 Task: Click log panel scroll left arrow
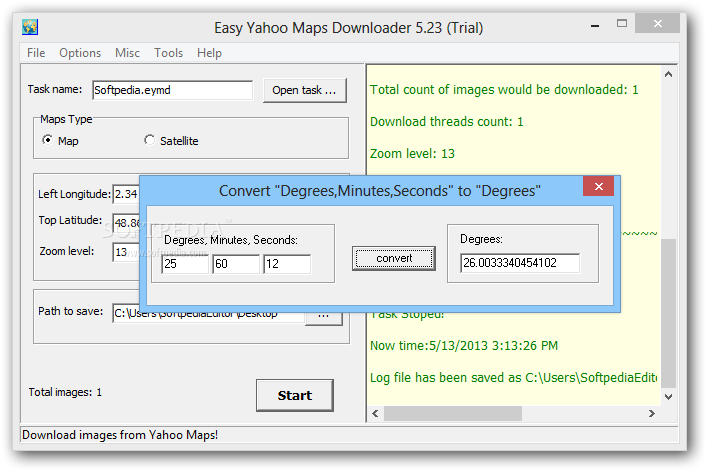click(x=375, y=413)
